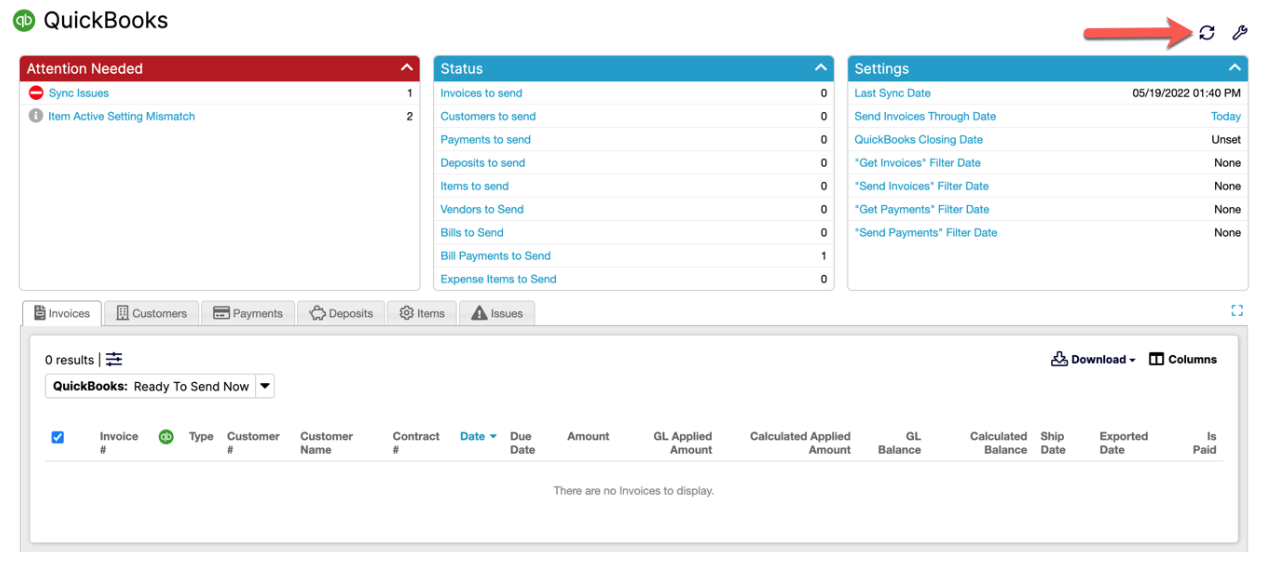Open the Expense Items to Send link

pos(498,279)
